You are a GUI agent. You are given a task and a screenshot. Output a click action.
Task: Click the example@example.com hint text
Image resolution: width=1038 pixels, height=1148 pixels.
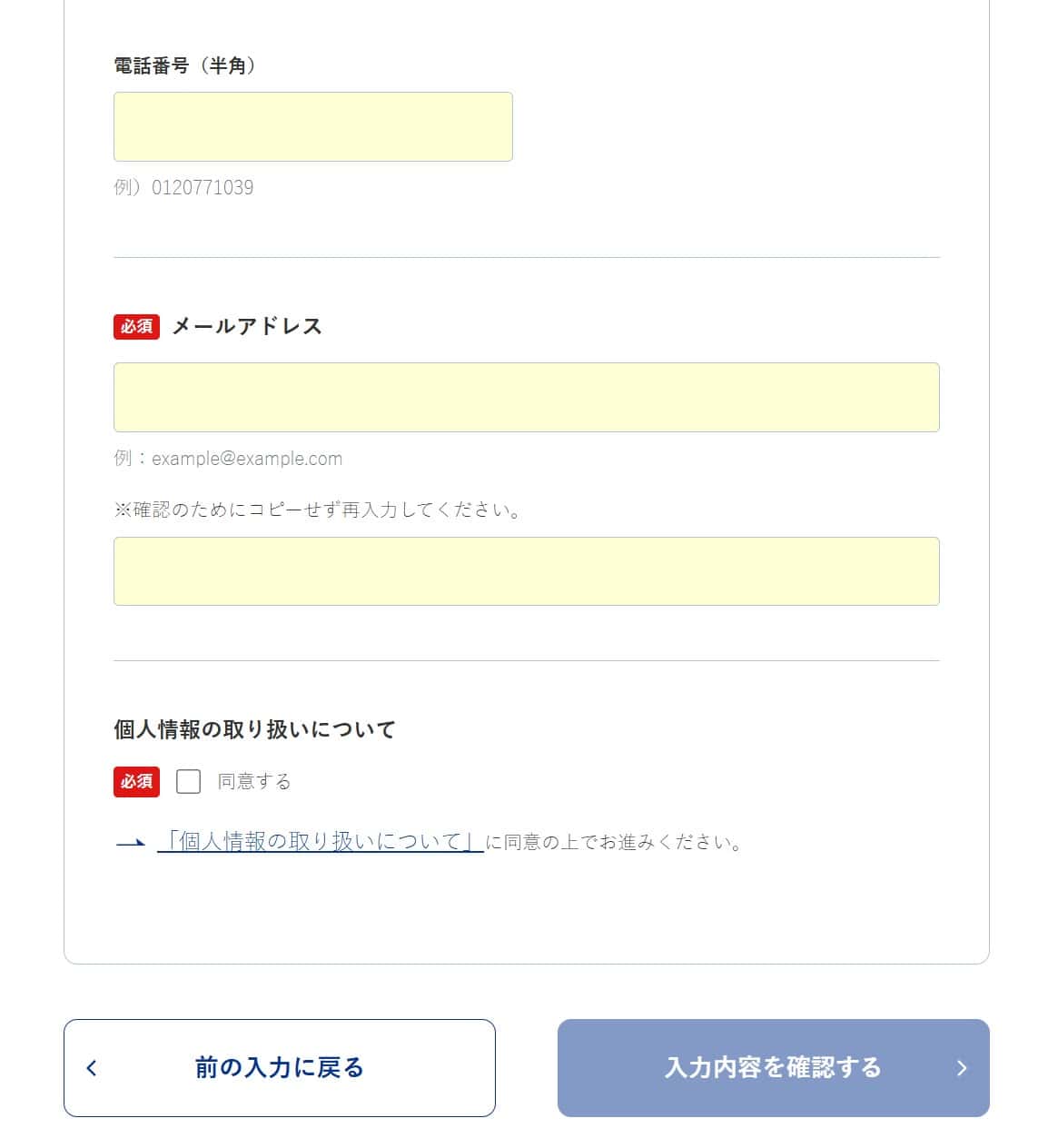tap(247, 459)
